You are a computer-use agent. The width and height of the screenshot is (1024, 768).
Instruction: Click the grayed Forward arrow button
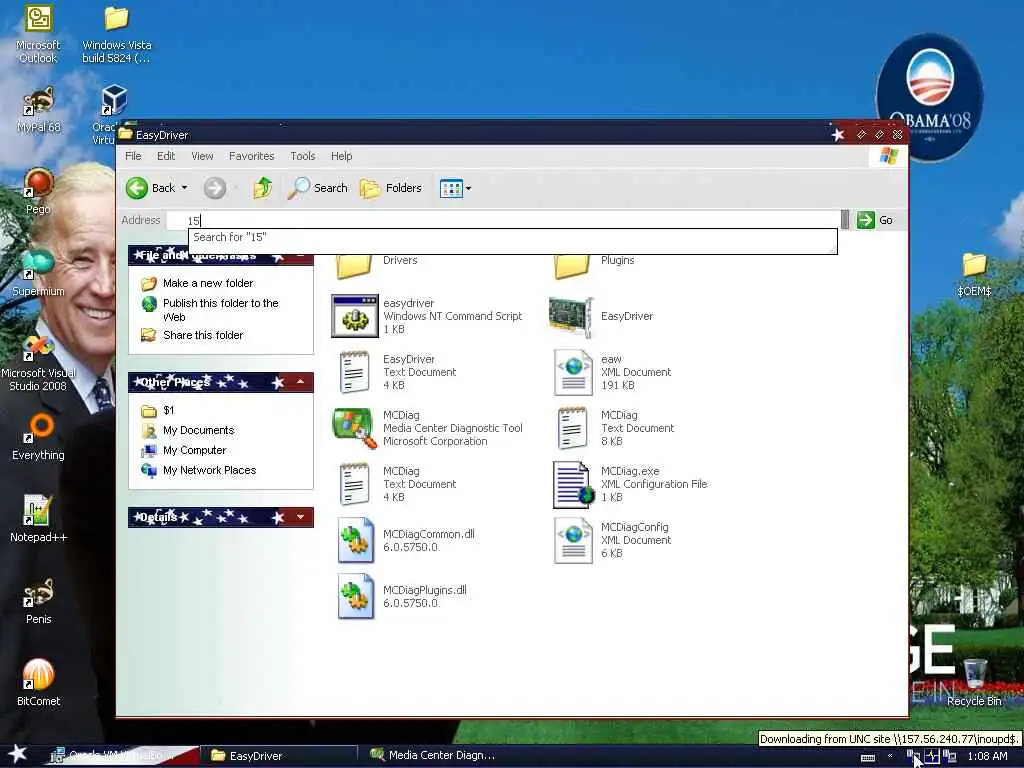click(x=215, y=188)
